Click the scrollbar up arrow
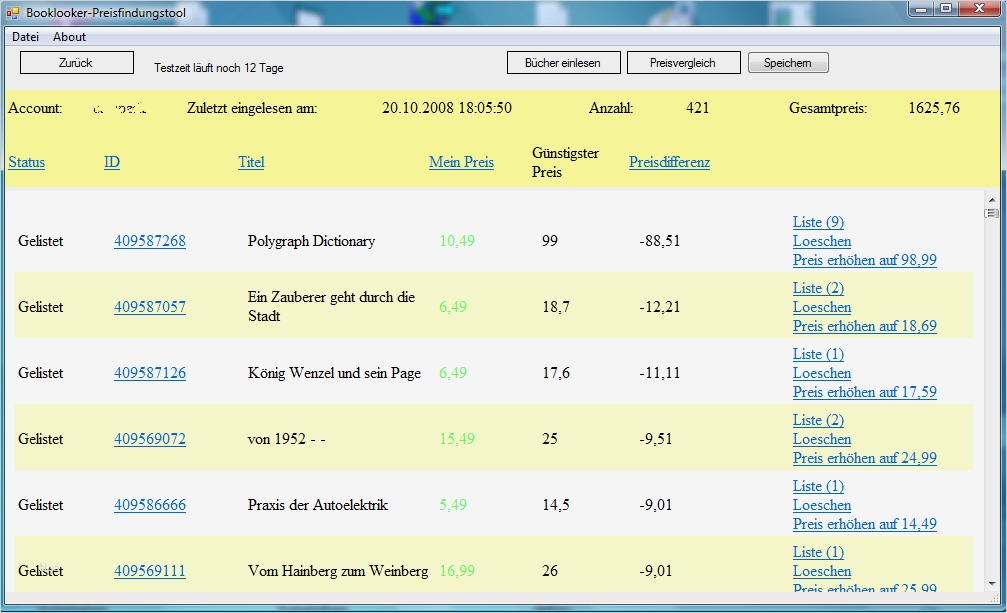Screen dimensions: 1007x613 click(992, 200)
